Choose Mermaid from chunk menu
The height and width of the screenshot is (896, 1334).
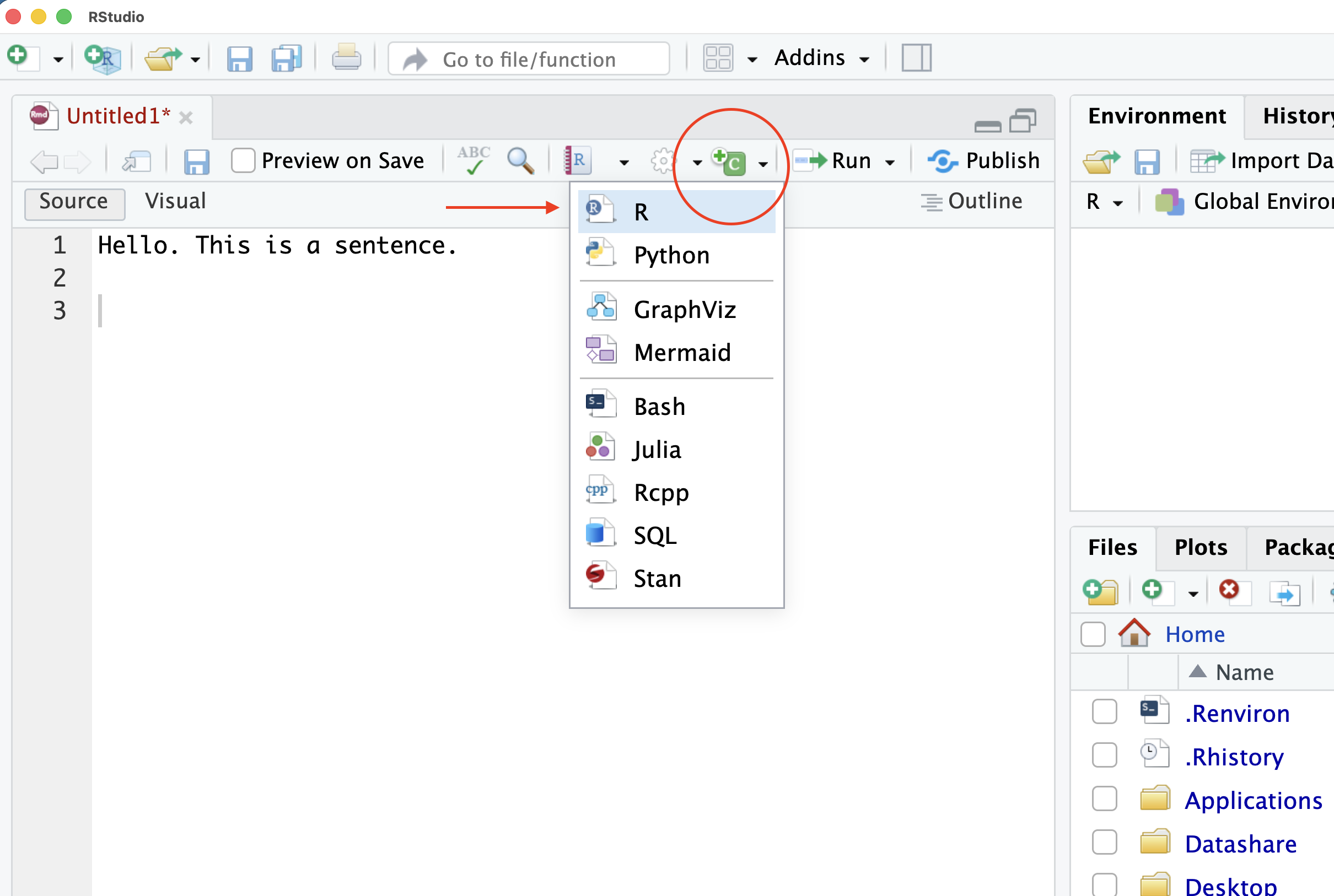(677, 352)
